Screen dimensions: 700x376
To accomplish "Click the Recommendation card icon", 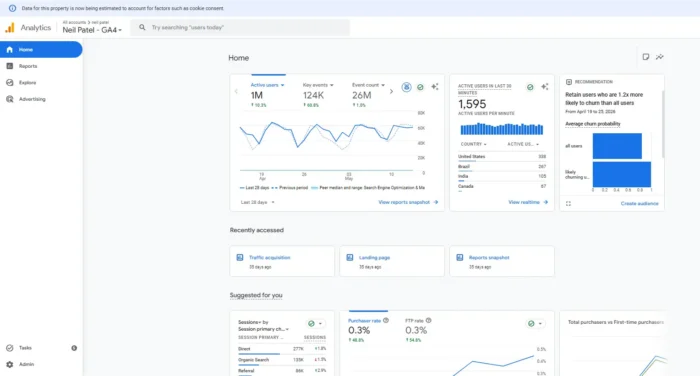I will coord(569,82).
